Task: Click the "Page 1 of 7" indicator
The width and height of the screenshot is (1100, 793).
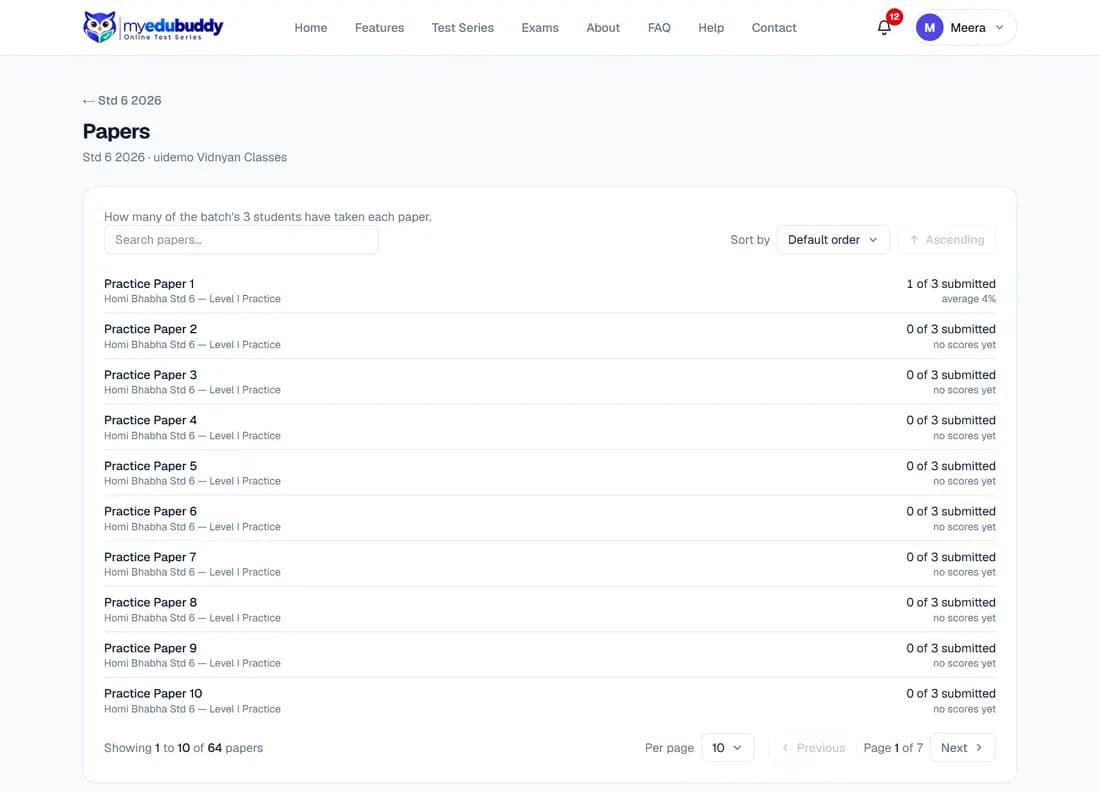Action: (893, 747)
